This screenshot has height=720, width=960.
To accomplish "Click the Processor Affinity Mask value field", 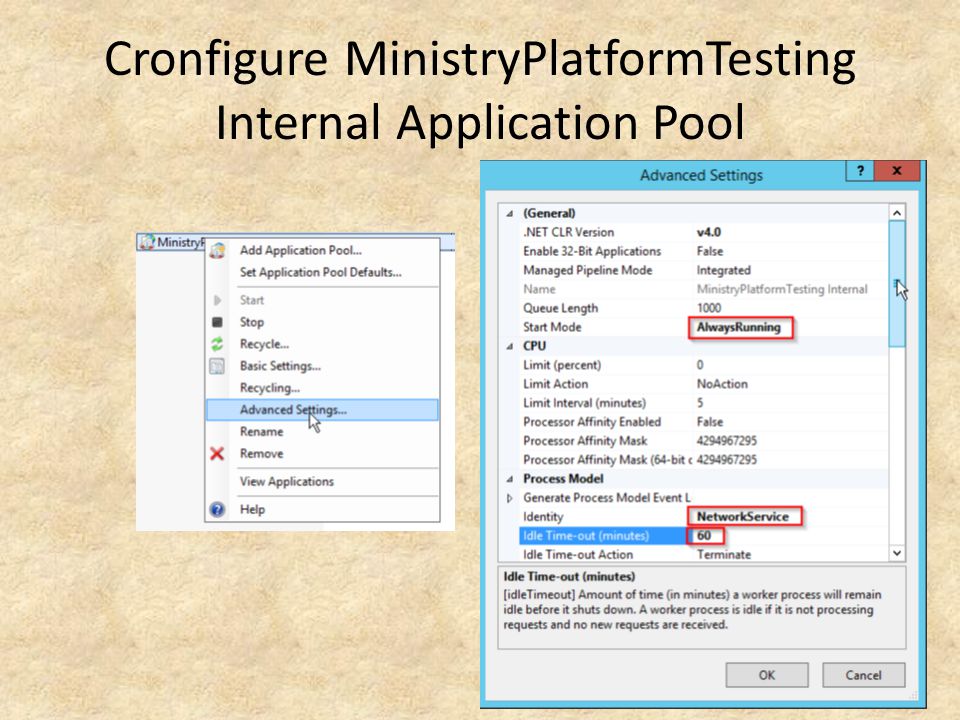I will [x=727, y=441].
